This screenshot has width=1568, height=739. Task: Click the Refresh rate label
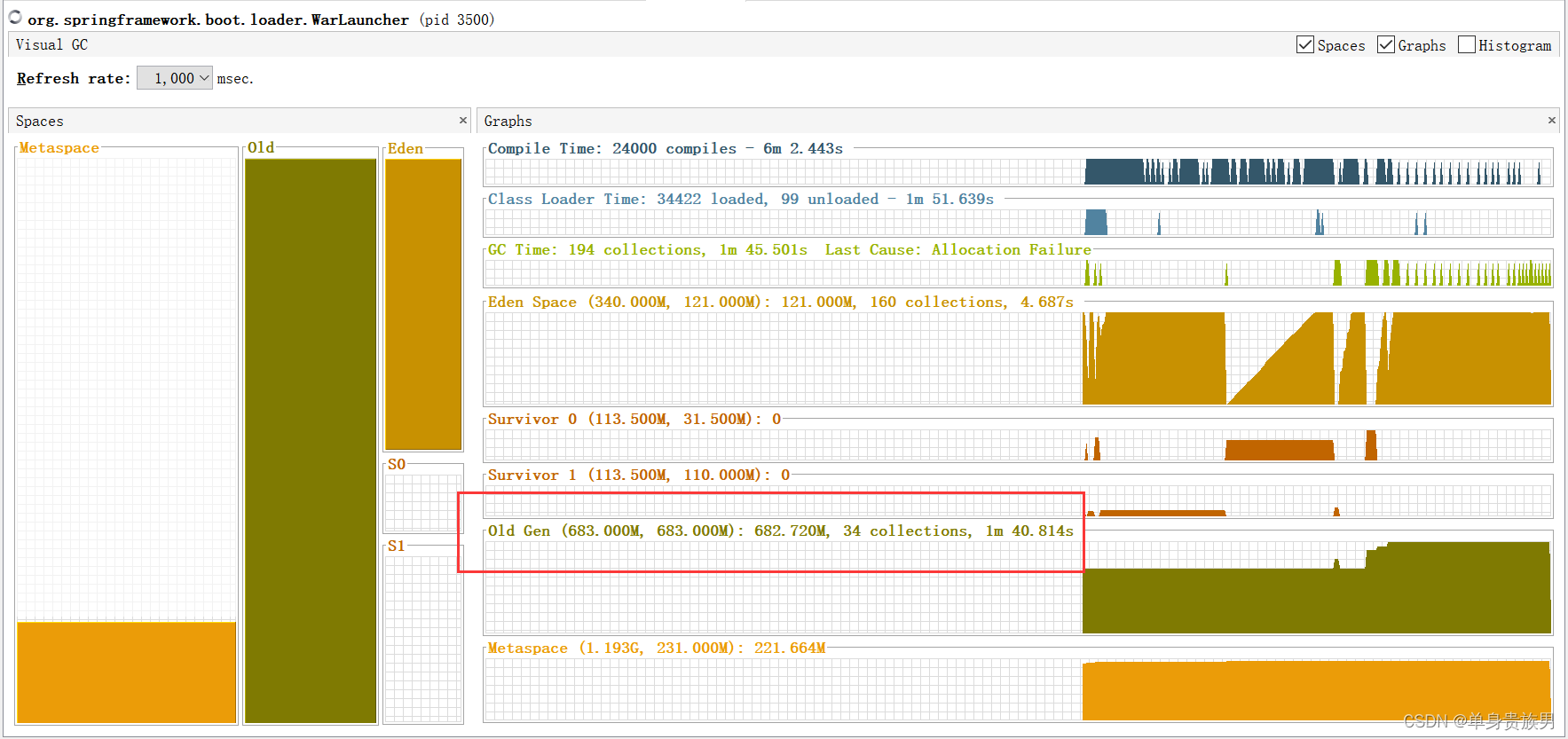point(74,78)
